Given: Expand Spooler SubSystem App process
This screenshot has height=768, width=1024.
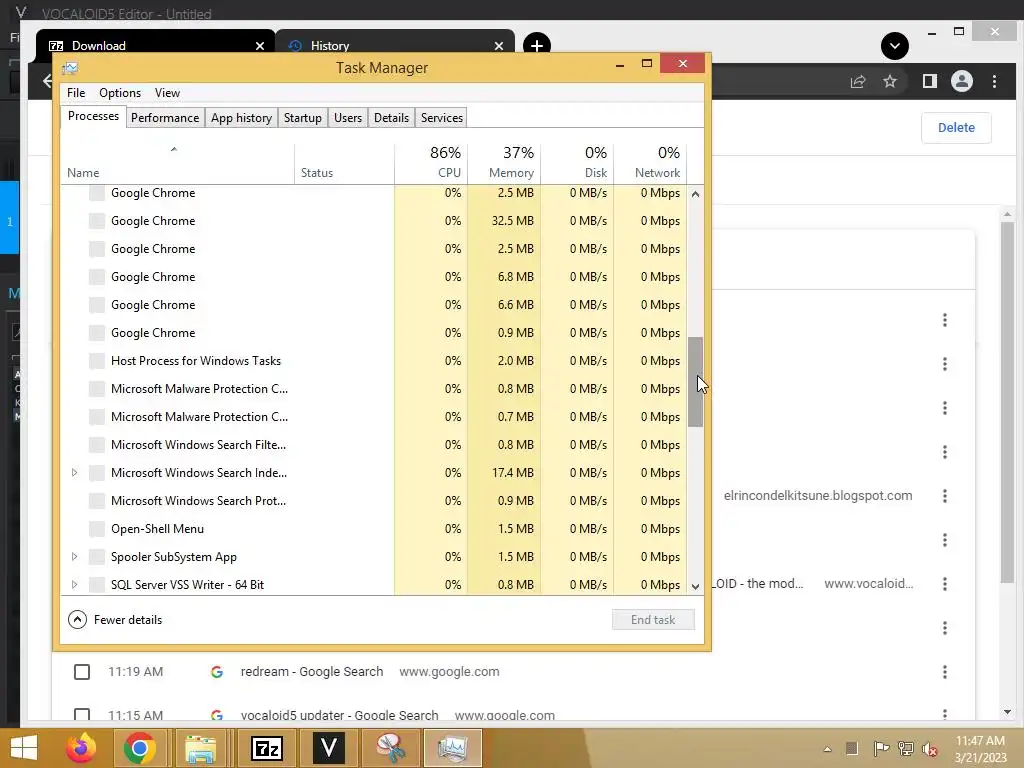Looking at the screenshot, I should click(74, 557).
